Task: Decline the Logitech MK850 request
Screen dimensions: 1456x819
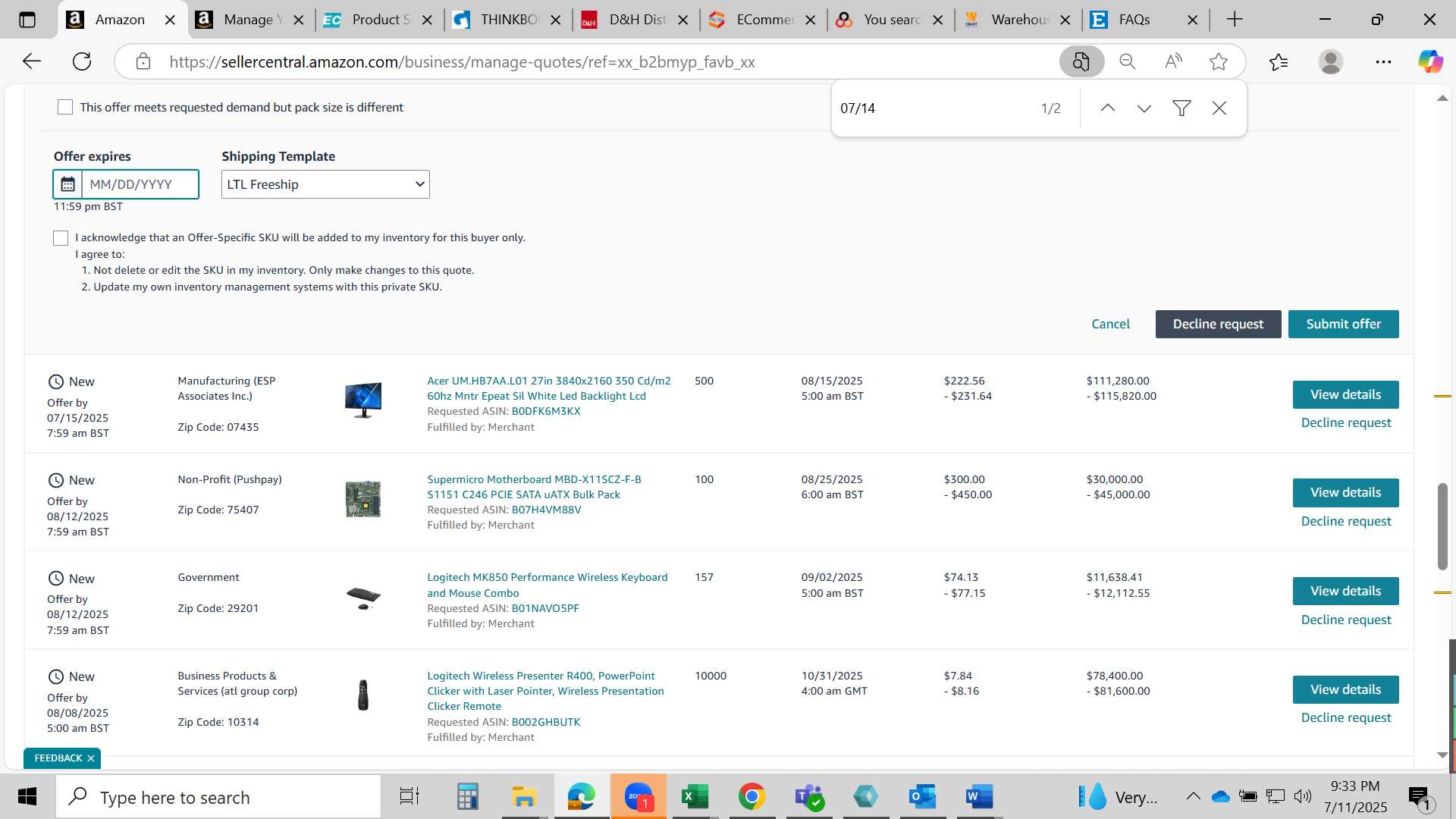Action: point(1345,620)
